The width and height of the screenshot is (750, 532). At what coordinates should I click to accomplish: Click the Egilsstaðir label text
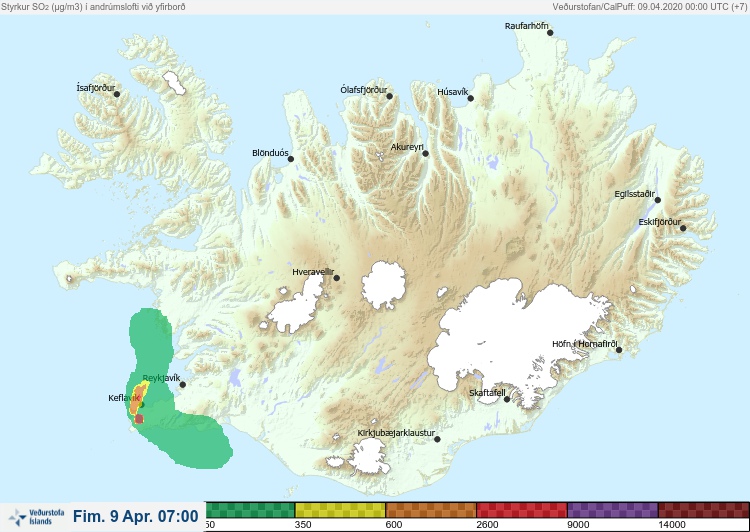(x=634, y=194)
